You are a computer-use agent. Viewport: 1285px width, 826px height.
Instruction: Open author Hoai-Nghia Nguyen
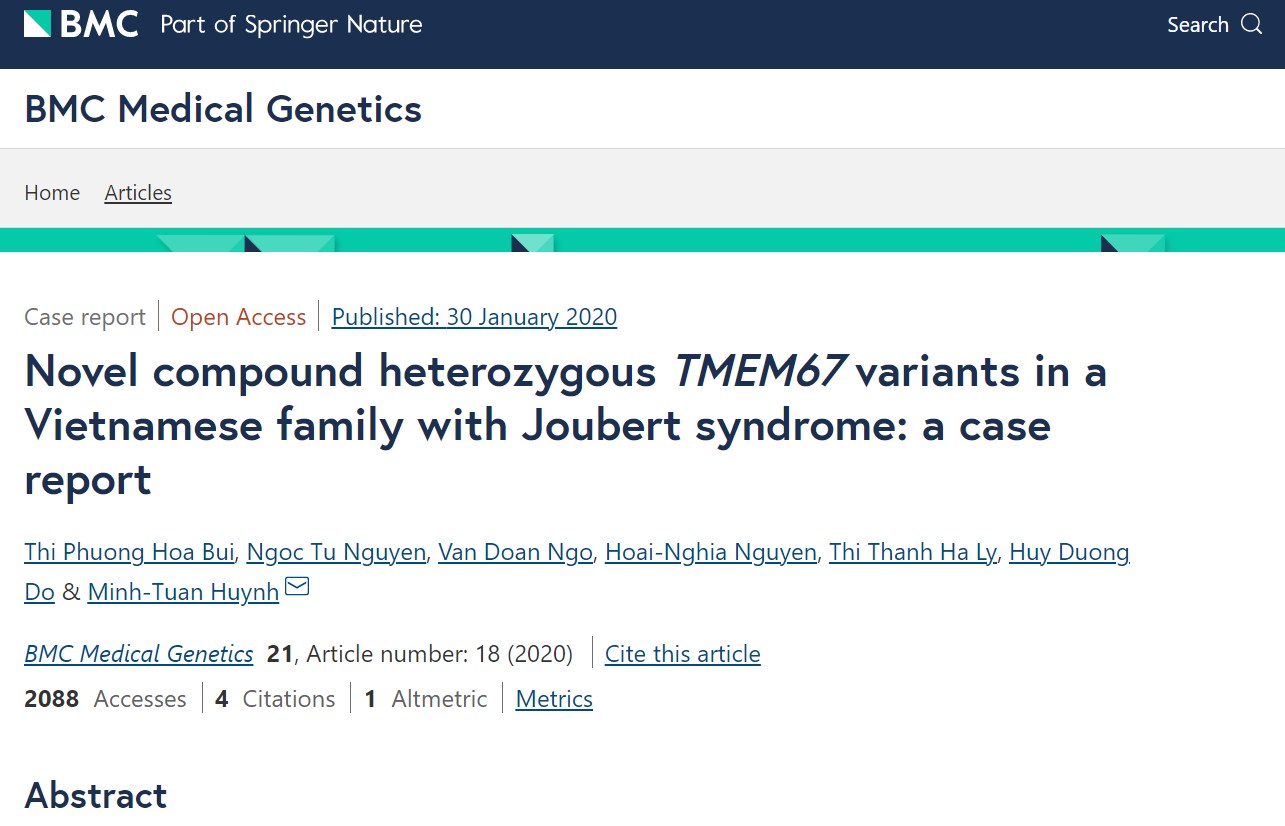coord(711,552)
